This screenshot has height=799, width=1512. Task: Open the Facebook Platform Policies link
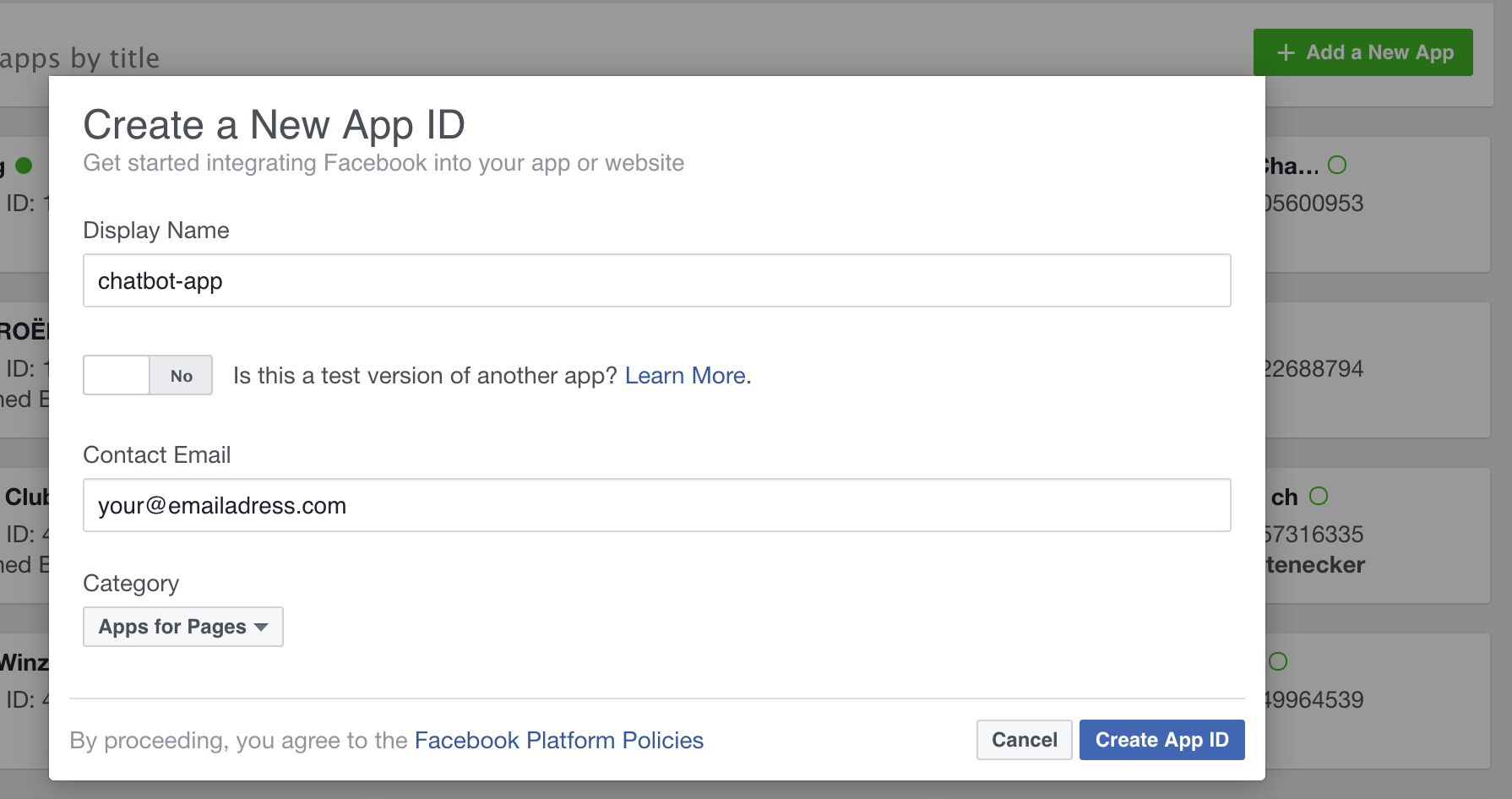pos(558,741)
